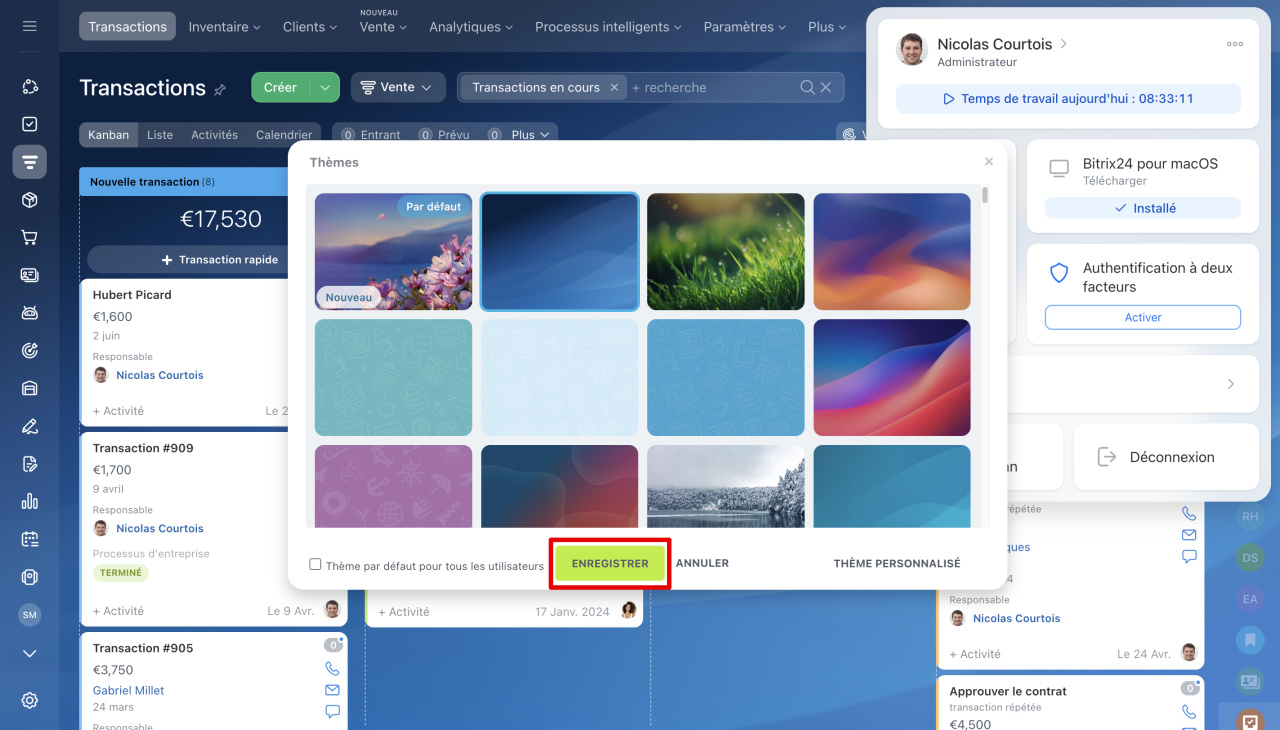Click Activer two-factor authentication button
This screenshot has height=730, width=1280.
click(x=1143, y=317)
